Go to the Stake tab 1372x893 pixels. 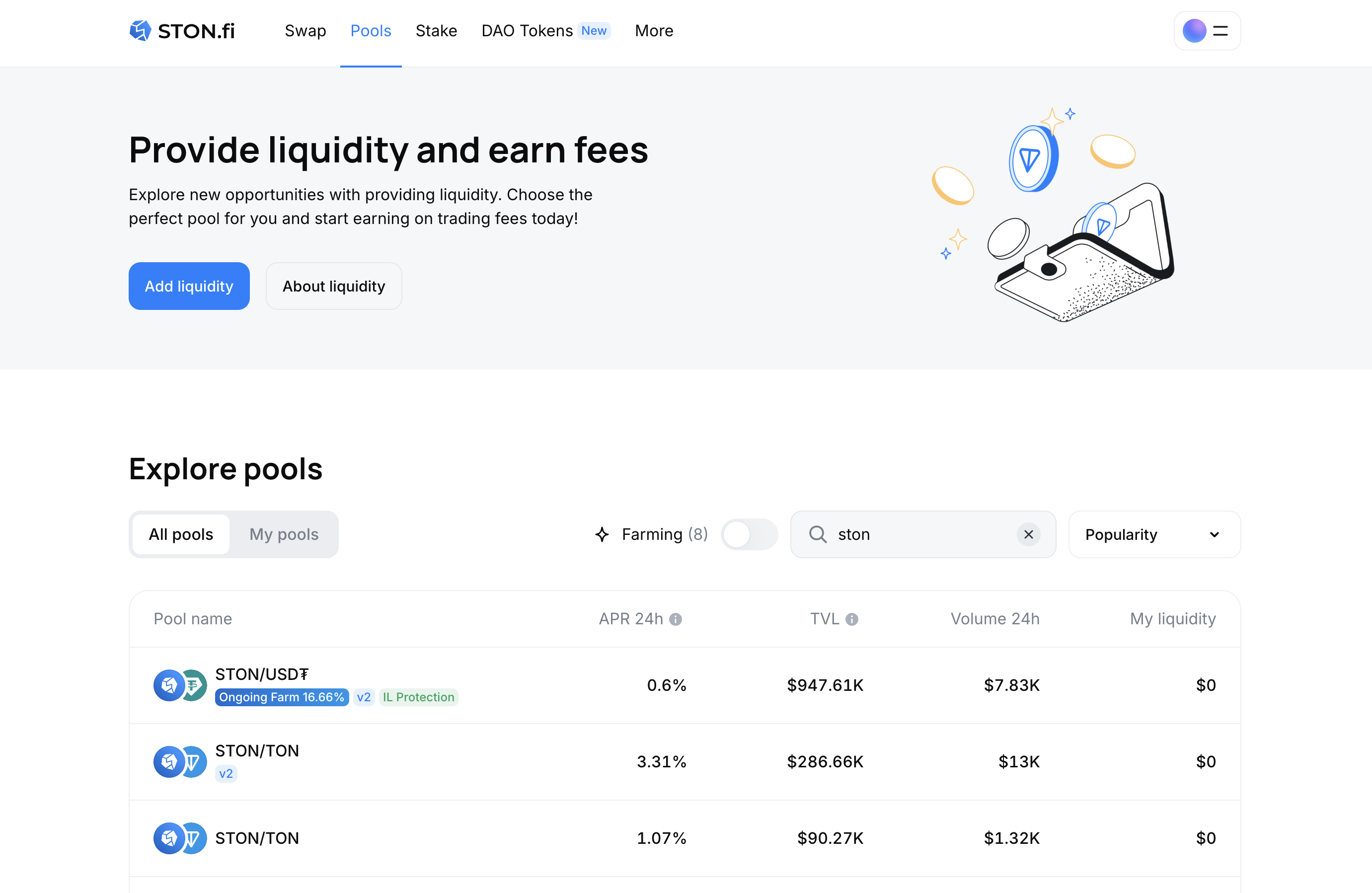coord(436,31)
